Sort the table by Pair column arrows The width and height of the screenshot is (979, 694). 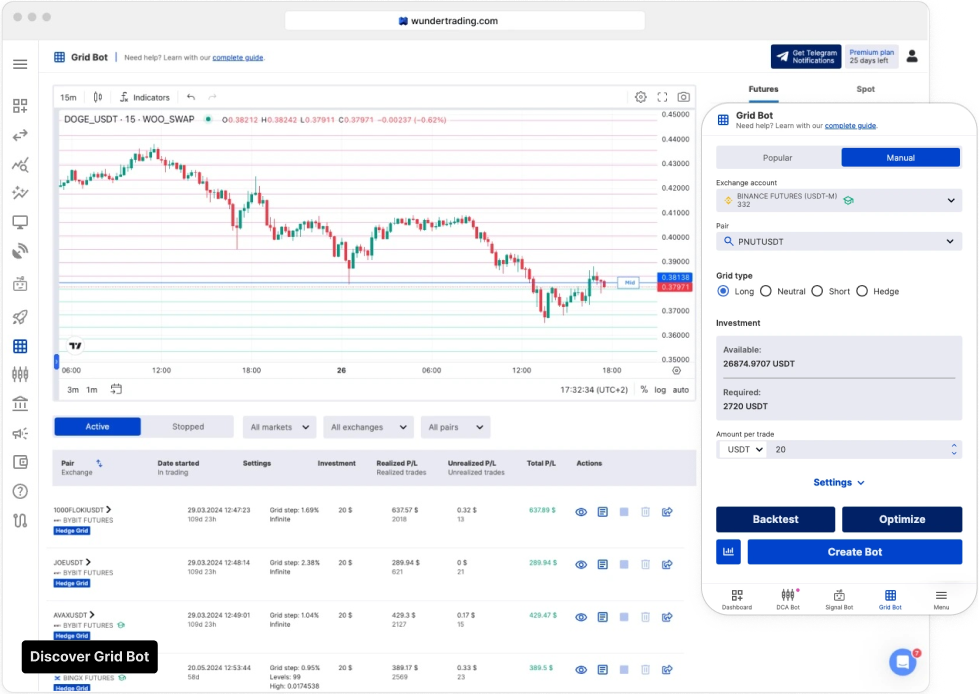tap(99, 463)
